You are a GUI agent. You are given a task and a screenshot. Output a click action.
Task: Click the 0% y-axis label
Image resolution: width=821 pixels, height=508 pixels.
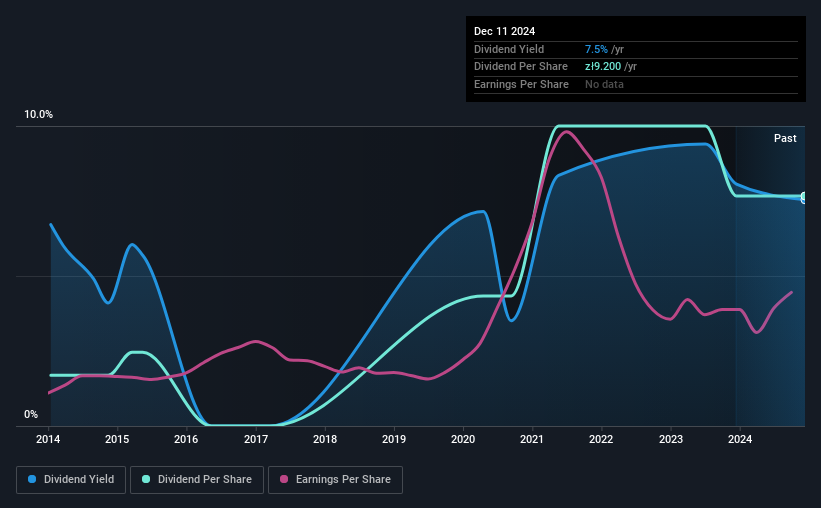pos(31,414)
